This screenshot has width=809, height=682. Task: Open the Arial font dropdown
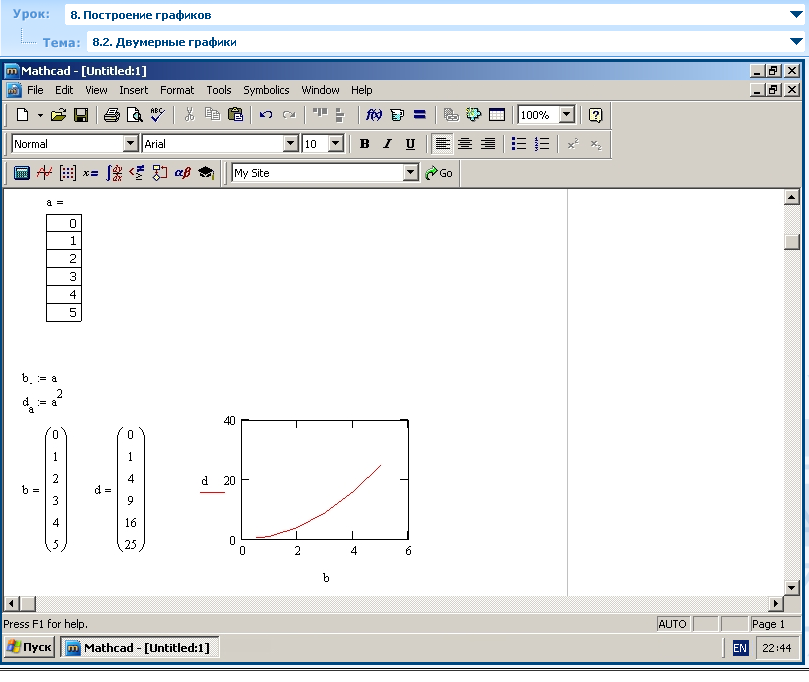291,143
